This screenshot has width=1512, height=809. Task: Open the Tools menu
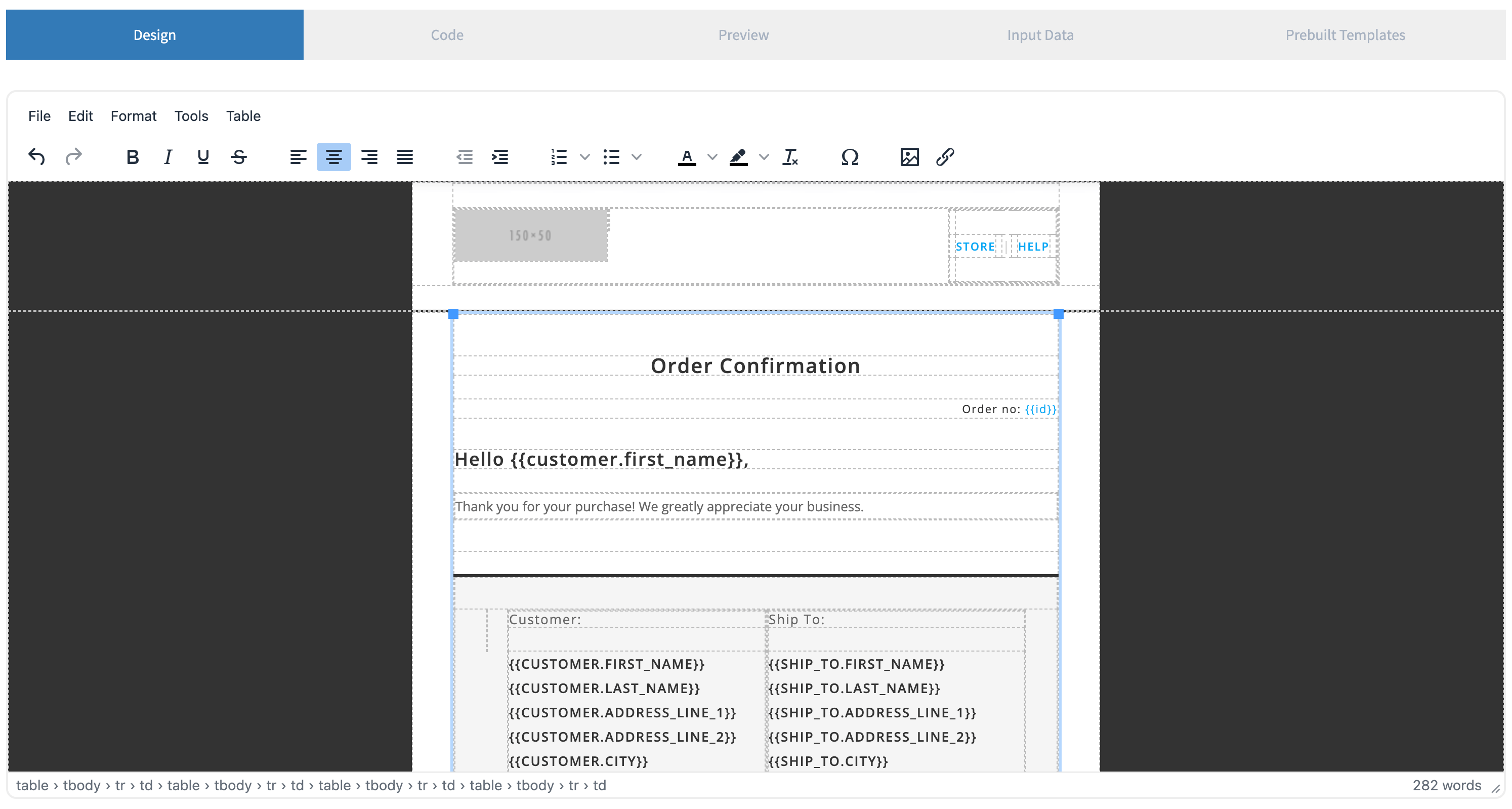click(x=191, y=115)
